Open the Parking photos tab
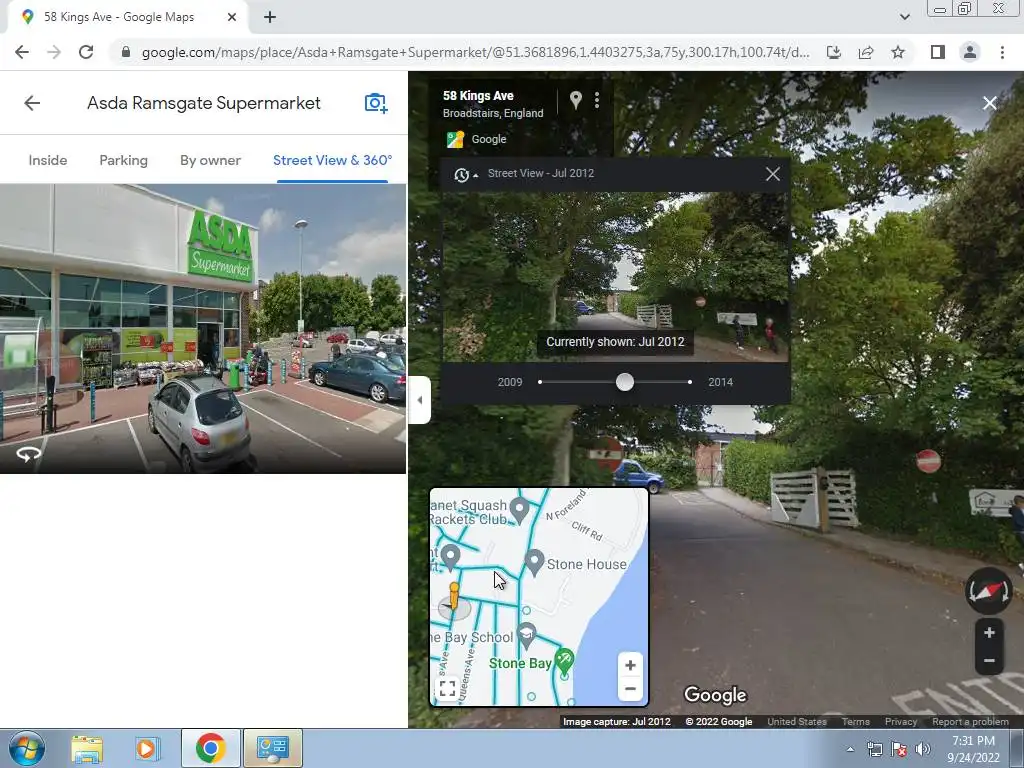This screenshot has height=768, width=1024. click(123, 160)
